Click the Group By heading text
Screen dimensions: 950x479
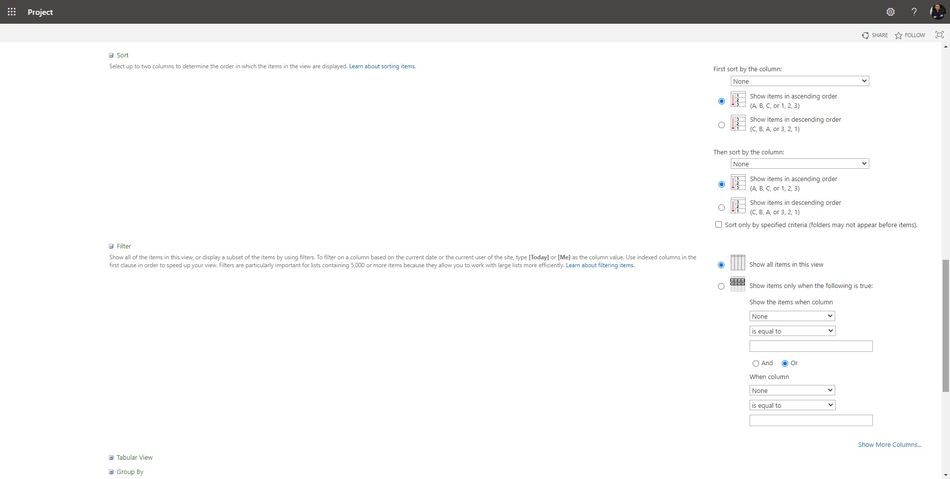click(x=130, y=472)
